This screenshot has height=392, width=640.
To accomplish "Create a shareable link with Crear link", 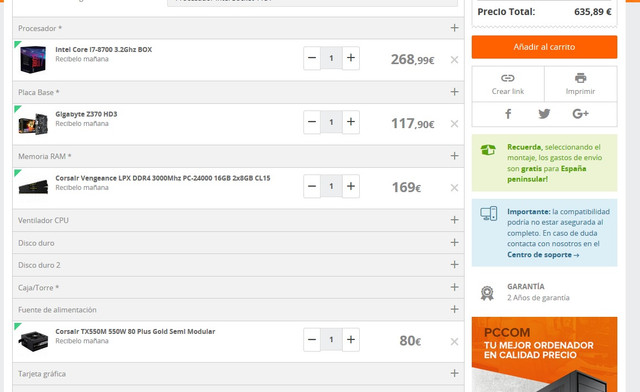I will (508, 84).
